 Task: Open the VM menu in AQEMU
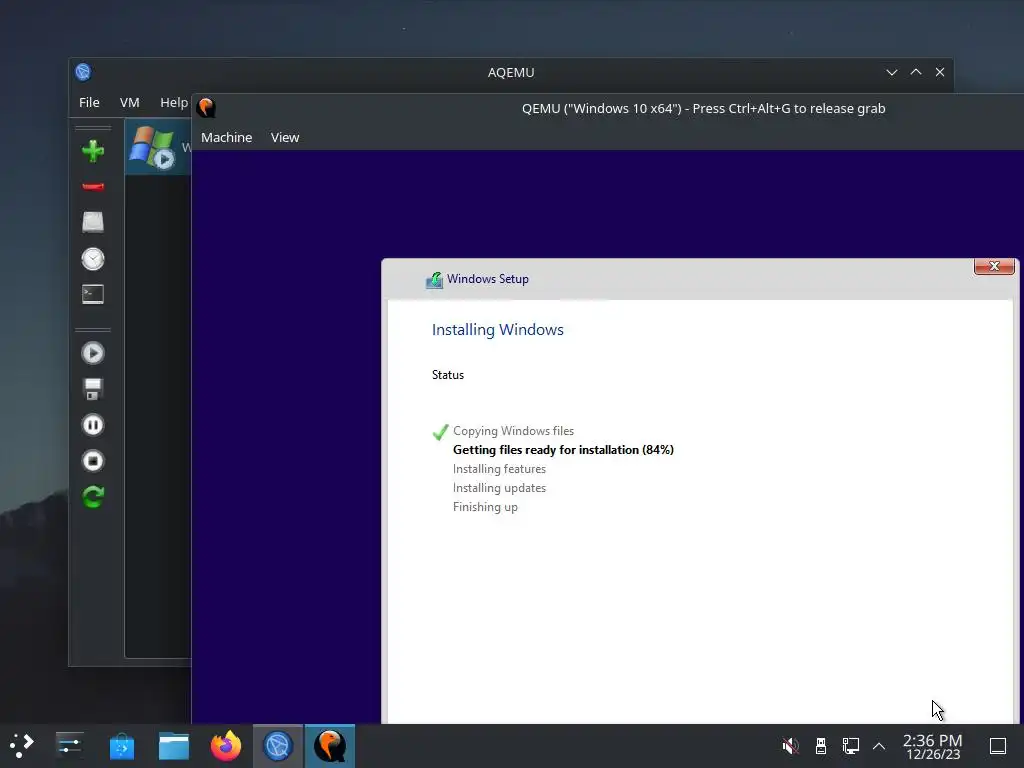click(x=129, y=103)
